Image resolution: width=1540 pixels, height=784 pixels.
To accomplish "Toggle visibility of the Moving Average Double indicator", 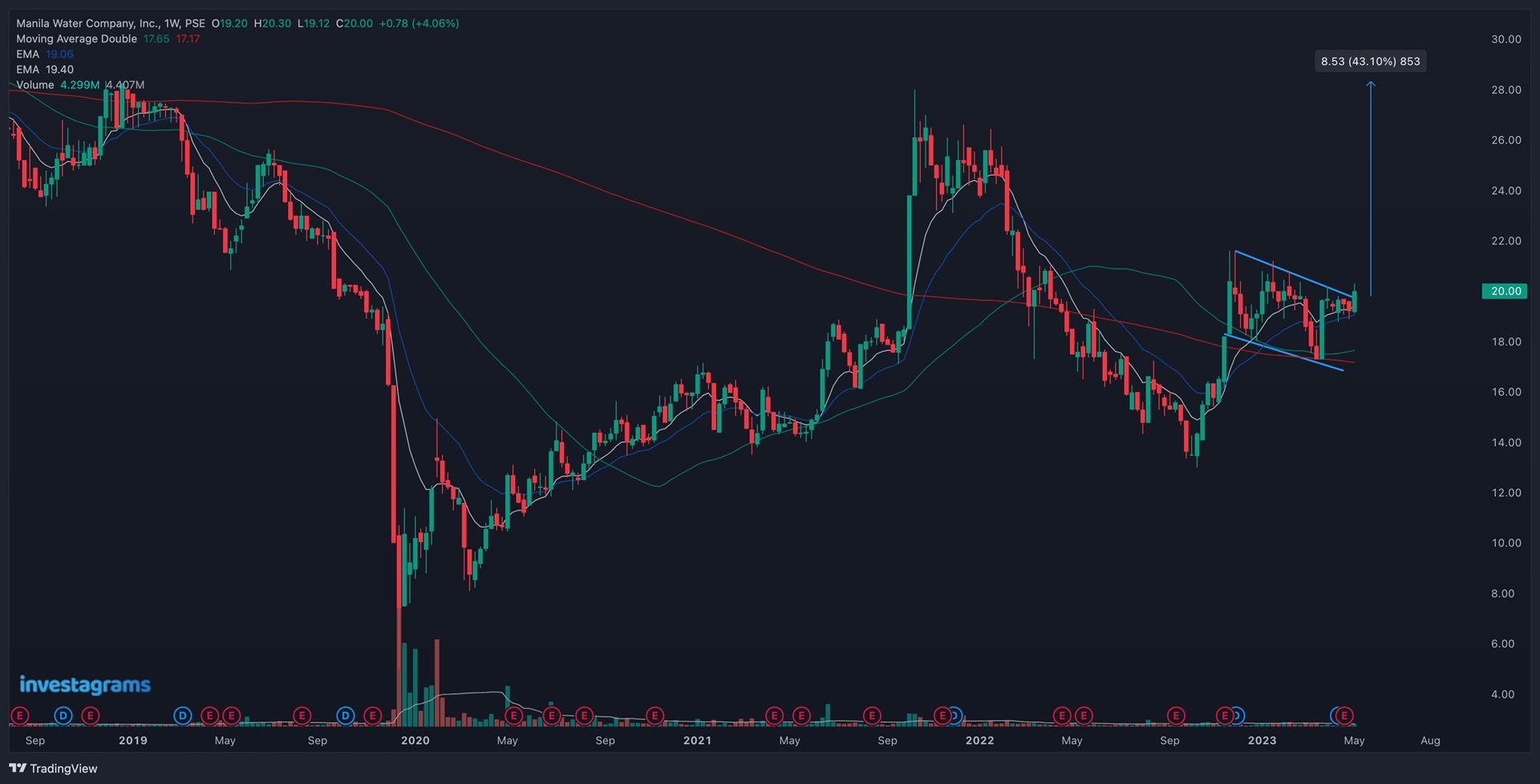I will pyautogui.click(x=75, y=38).
